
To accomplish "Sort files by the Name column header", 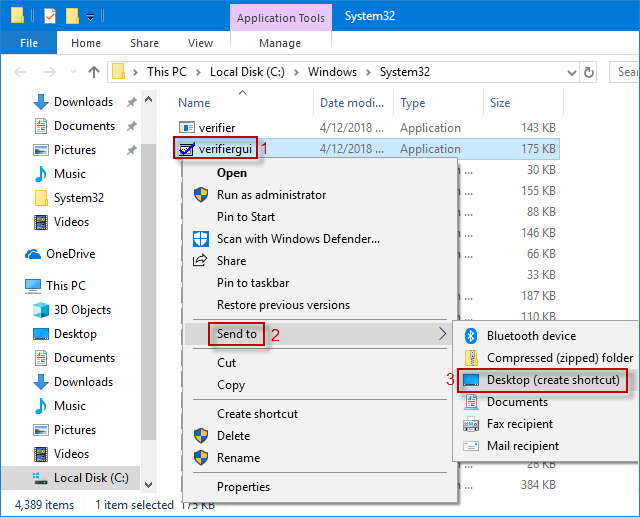I will tap(242, 103).
